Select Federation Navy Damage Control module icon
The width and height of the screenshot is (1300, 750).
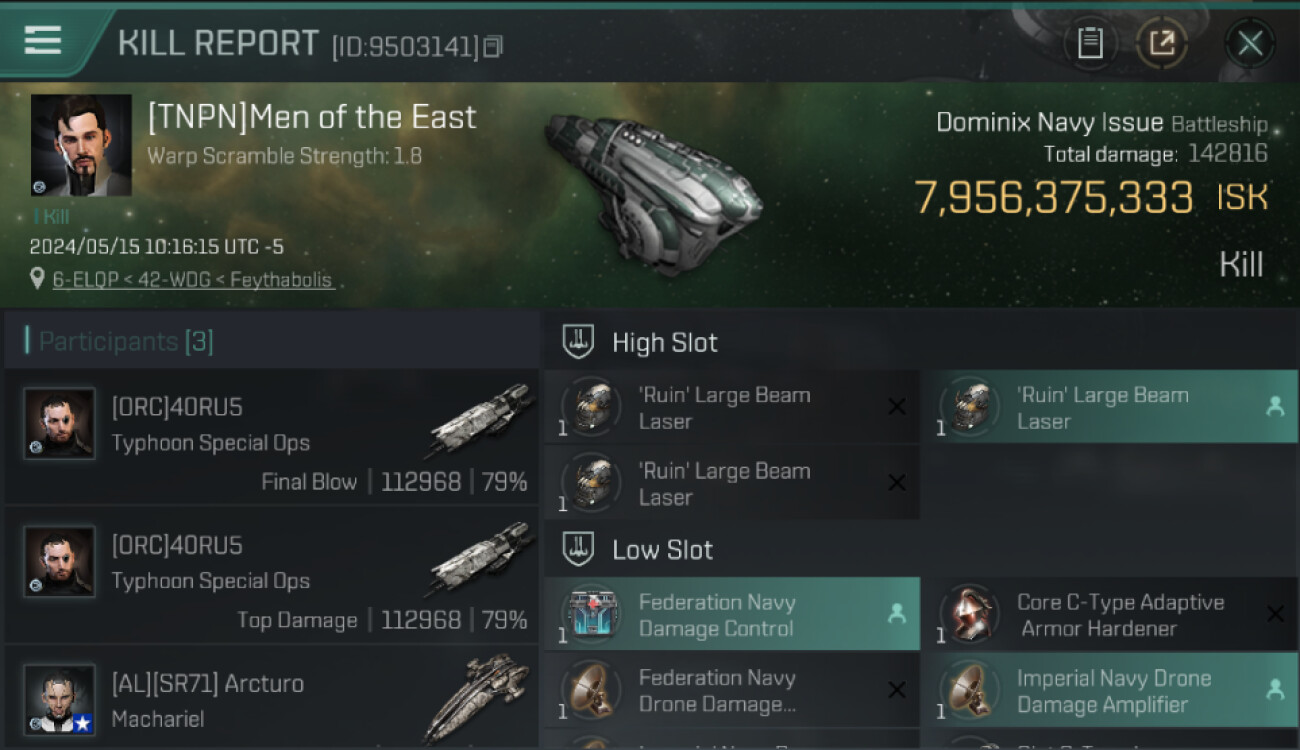point(591,614)
